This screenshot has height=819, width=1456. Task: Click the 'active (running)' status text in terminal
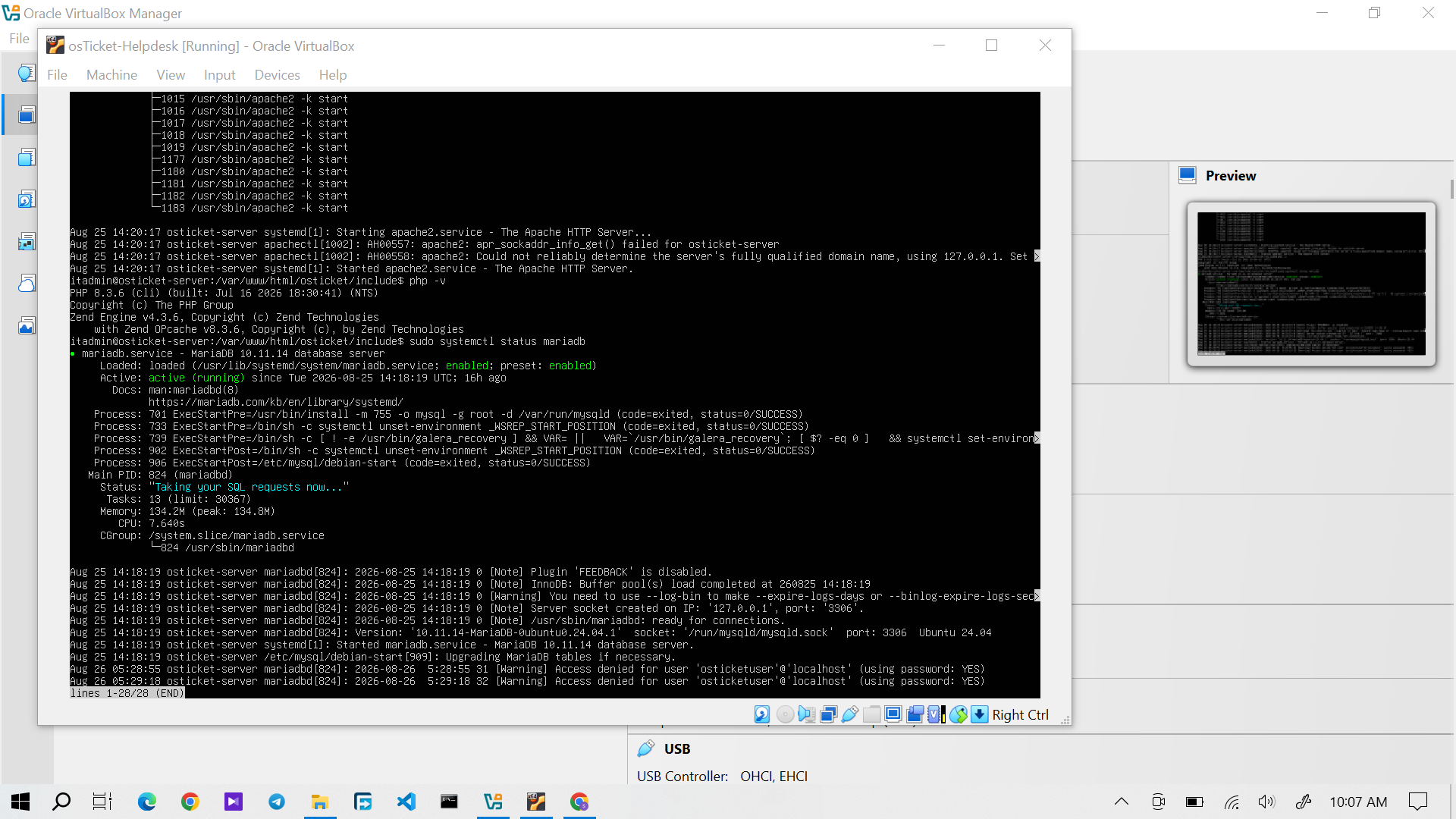coord(196,378)
